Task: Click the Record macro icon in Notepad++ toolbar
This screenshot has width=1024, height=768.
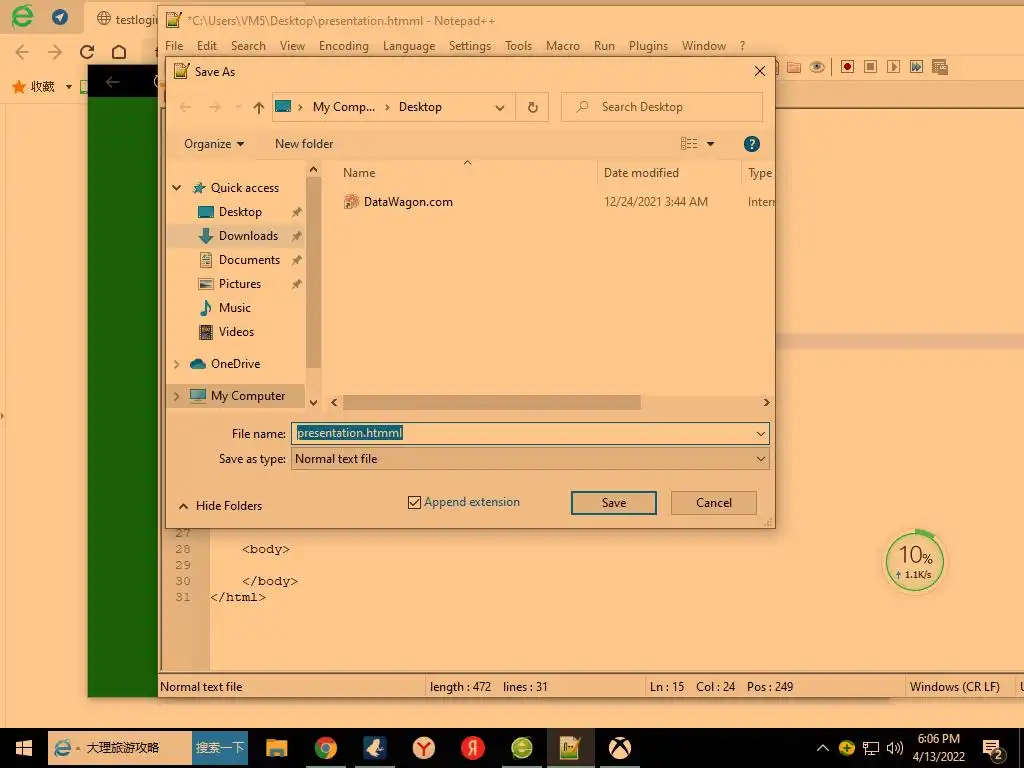Action: (847, 67)
